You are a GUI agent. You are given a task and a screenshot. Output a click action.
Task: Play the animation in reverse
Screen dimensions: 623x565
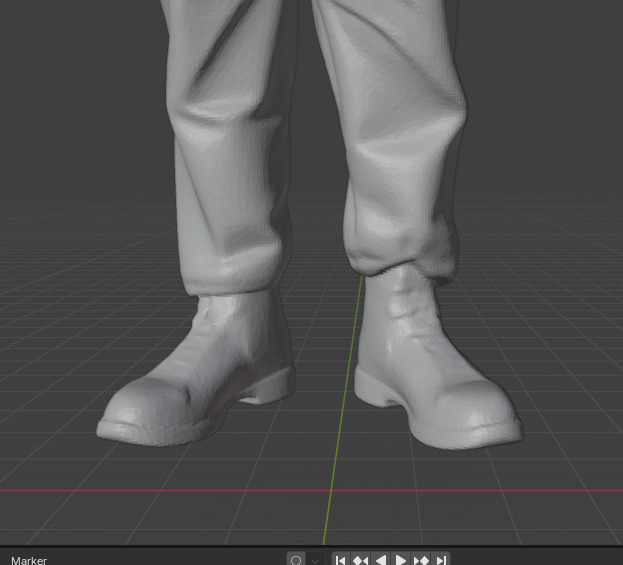(381, 559)
